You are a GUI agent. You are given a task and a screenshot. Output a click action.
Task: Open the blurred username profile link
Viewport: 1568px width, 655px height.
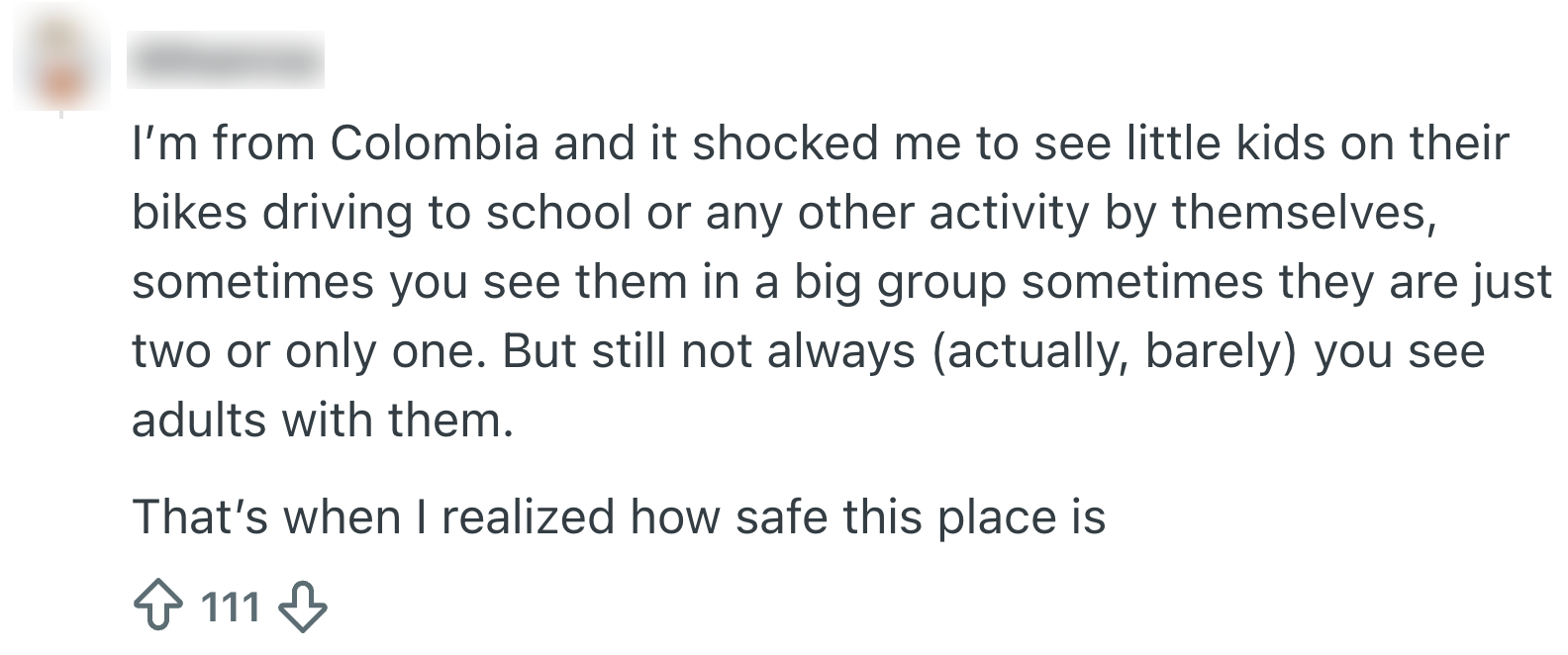click(226, 61)
